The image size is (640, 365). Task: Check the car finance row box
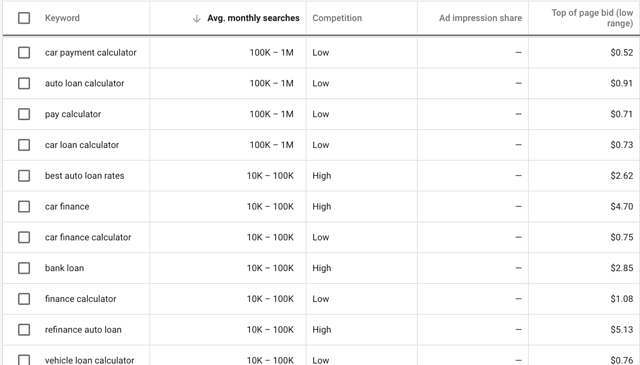24,207
